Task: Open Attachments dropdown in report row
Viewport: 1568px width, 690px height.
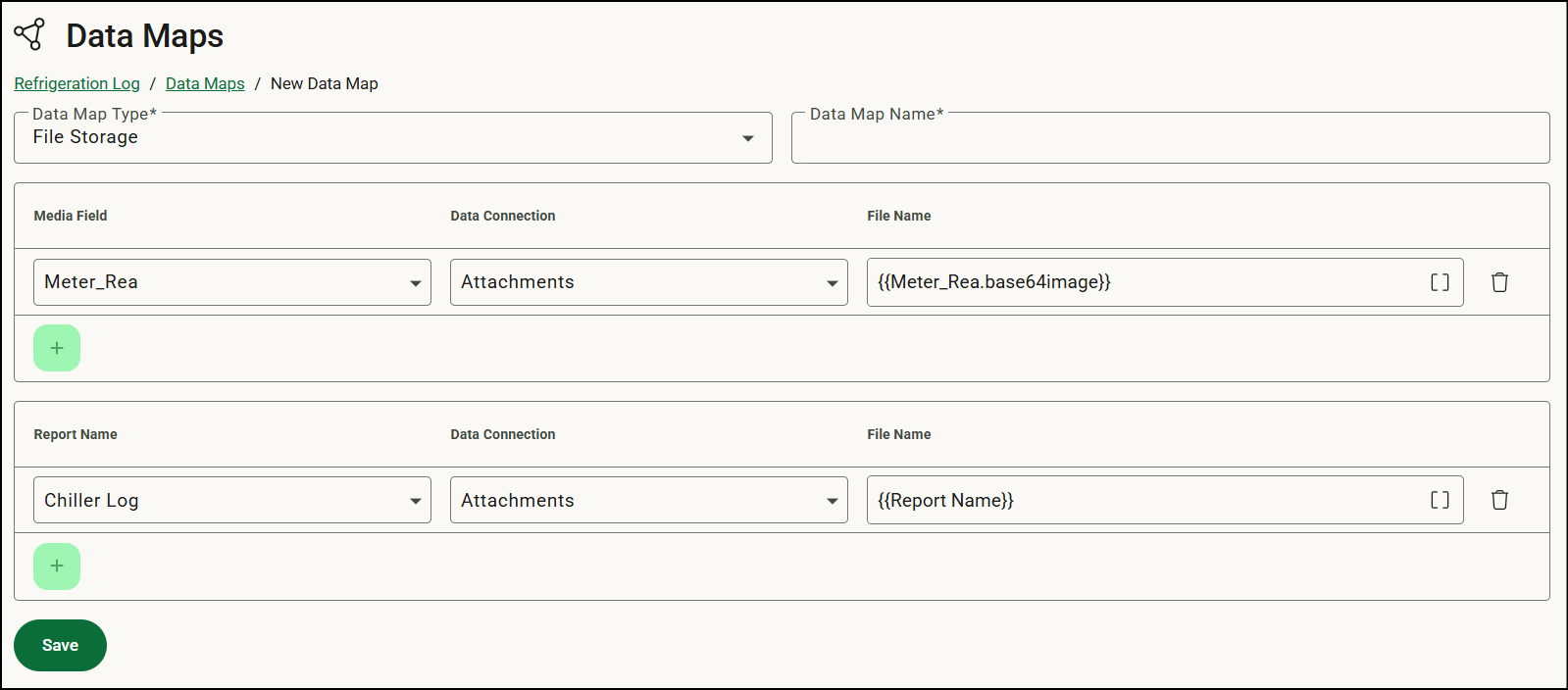Action: coord(649,500)
